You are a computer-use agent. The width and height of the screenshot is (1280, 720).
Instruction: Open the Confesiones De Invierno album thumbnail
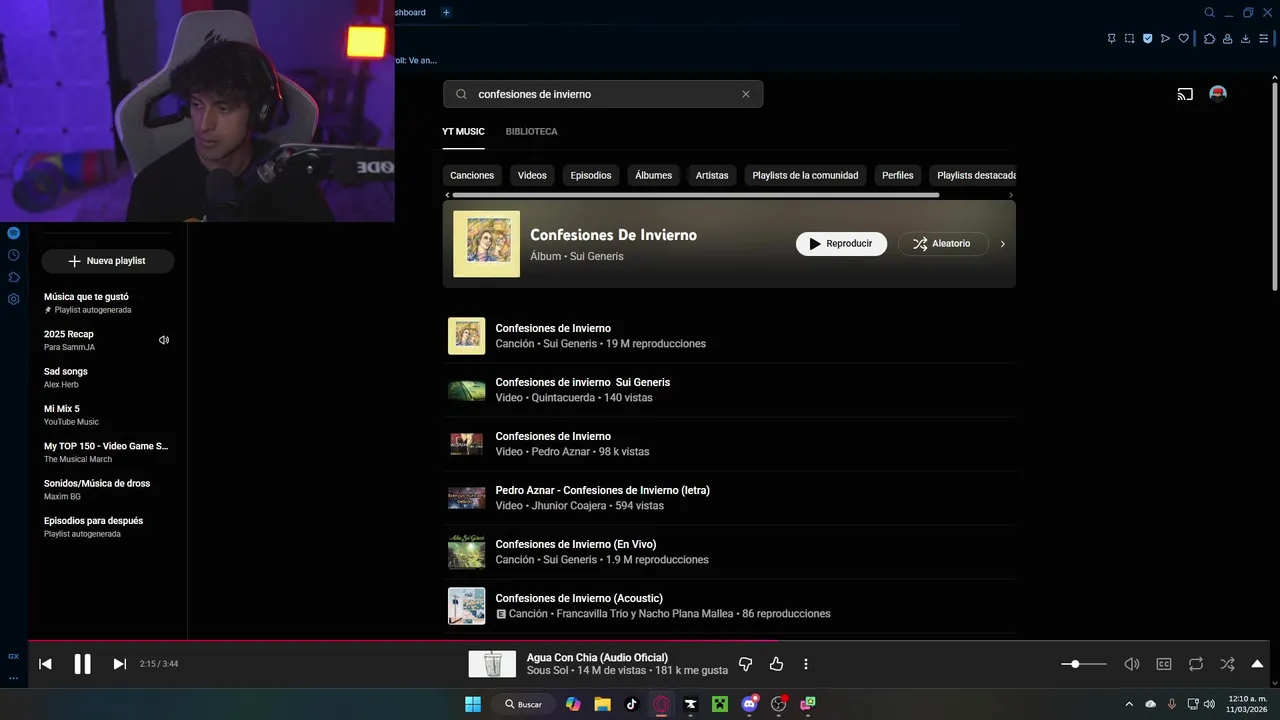click(x=486, y=244)
